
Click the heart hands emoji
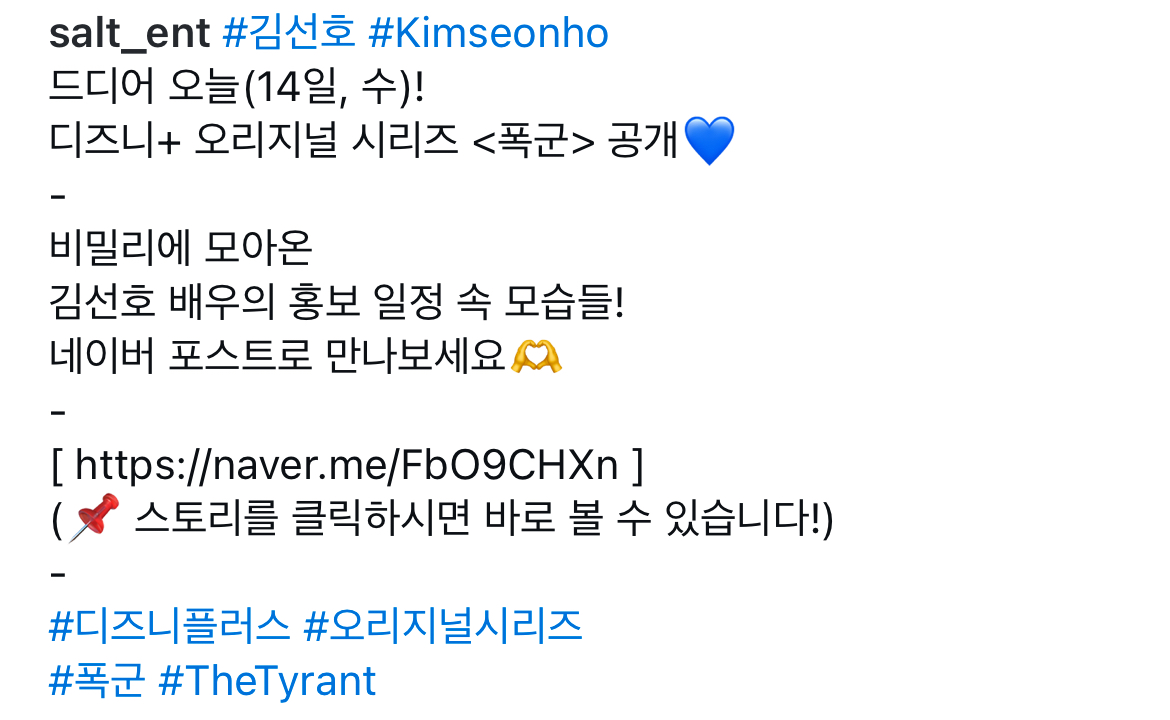click(x=536, y=356)
